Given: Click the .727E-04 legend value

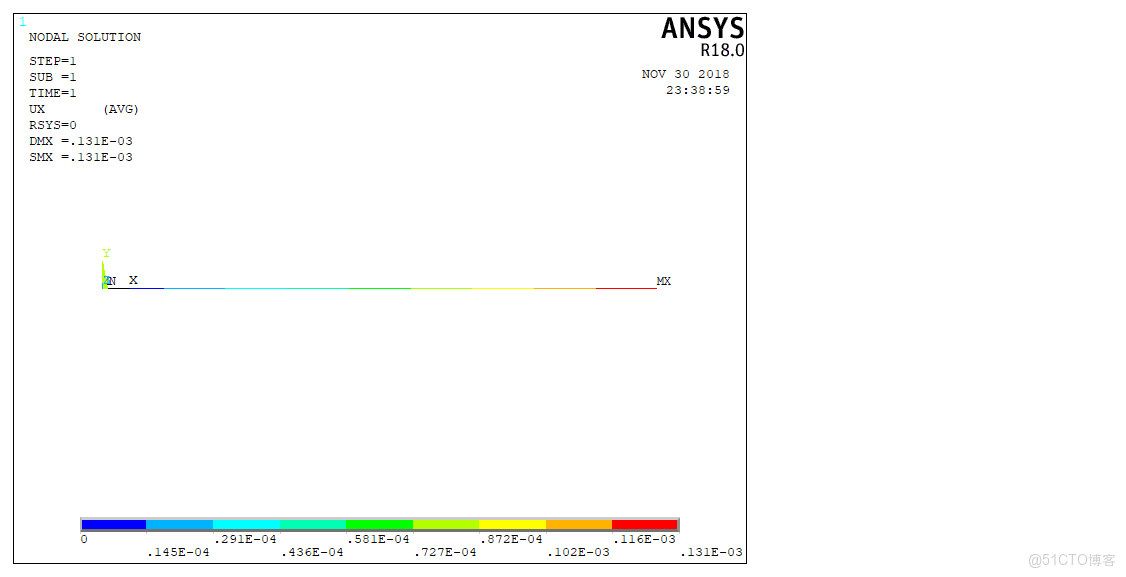Looking at the screenshot, I should (x=445, y=552).
